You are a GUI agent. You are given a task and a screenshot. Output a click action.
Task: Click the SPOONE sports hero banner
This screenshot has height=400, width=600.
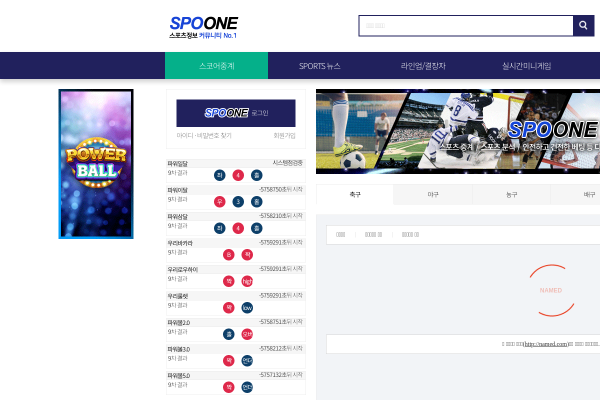point(458,131)
